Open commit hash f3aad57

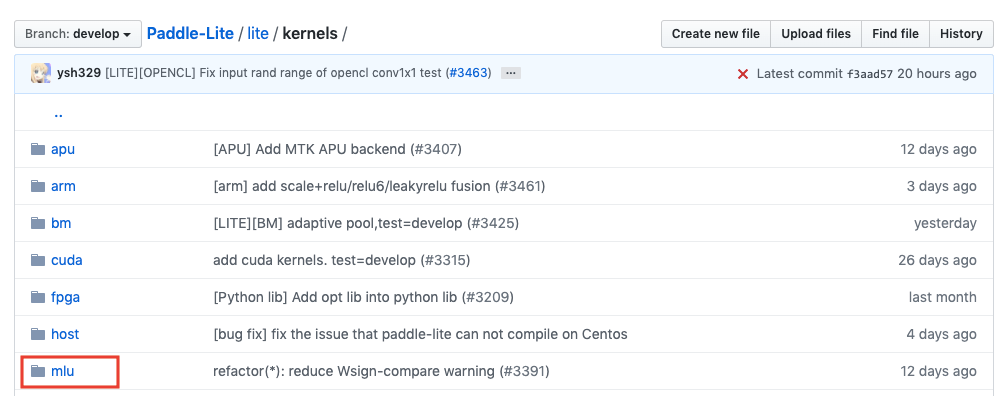coord(870,74)
